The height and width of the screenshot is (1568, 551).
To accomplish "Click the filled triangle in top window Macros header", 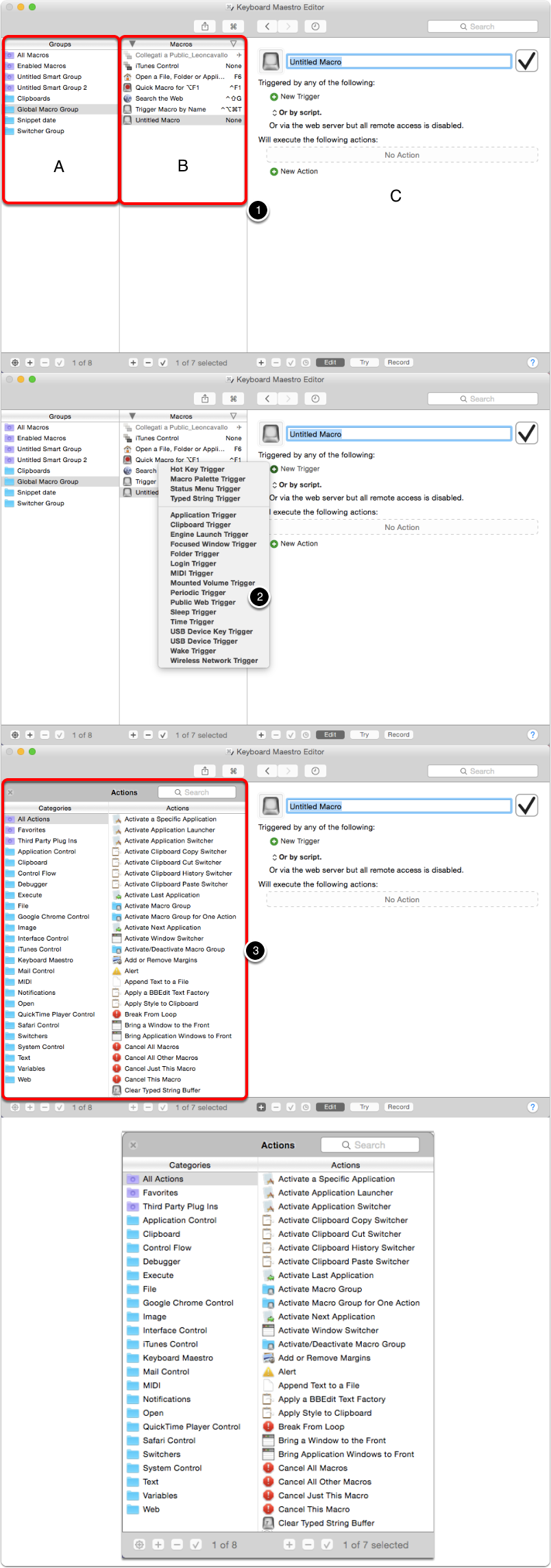I will coord(132,44).
